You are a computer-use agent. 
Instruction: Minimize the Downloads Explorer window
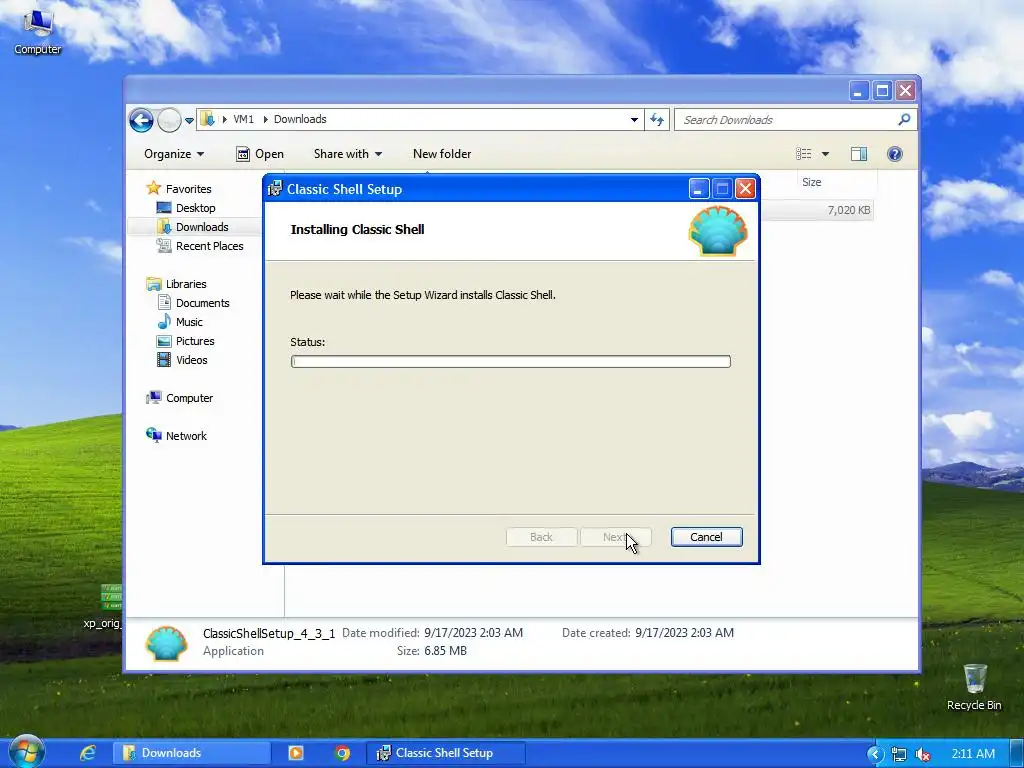(x=858, y=91)
